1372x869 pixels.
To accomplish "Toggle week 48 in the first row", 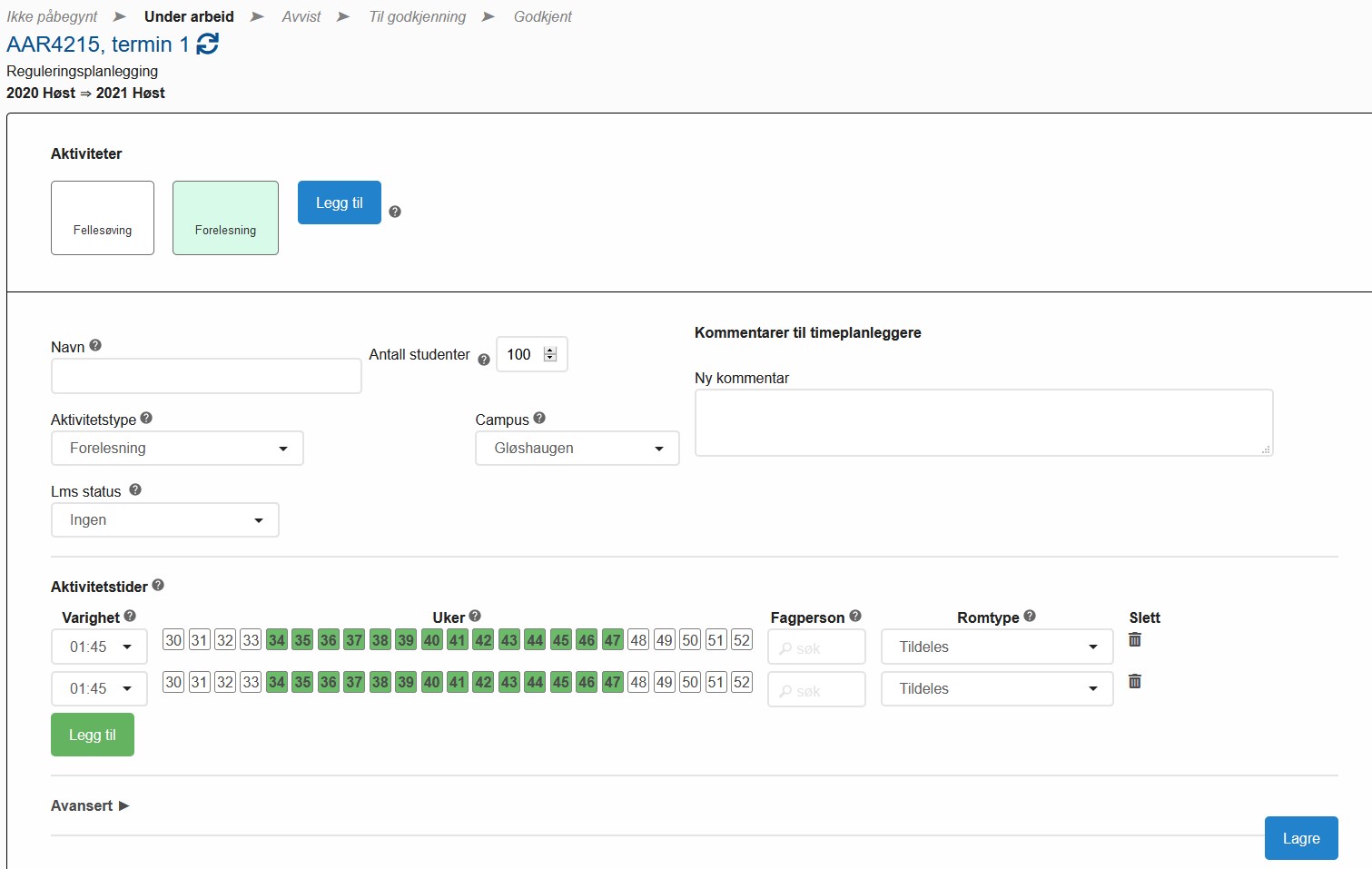I will pyautogui.click(x=638, y=640).
